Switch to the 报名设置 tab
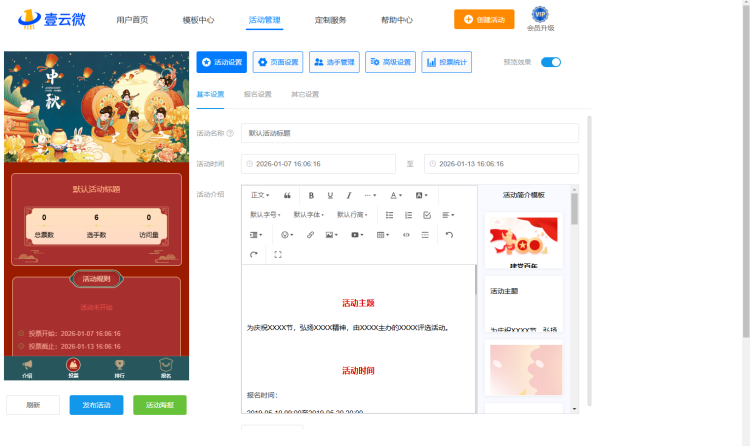The width and height of the screenshot is (750, 446). pos(257,94)
